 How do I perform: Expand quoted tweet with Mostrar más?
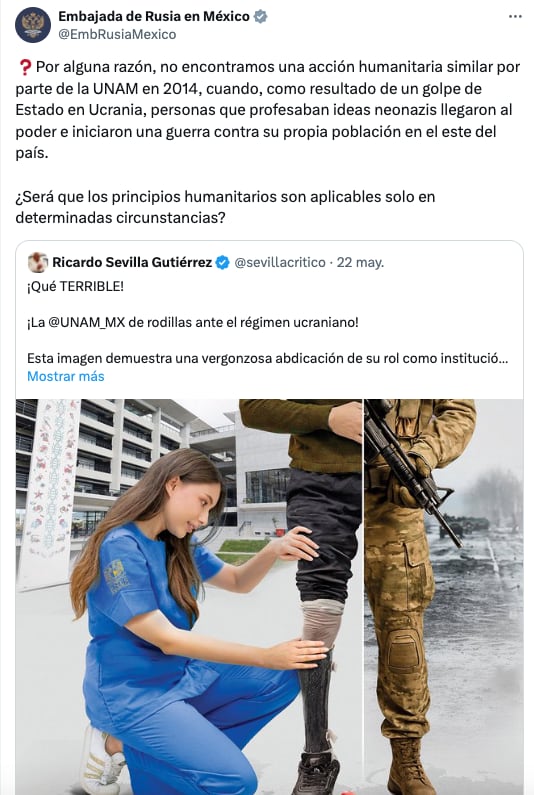(65, 376)
